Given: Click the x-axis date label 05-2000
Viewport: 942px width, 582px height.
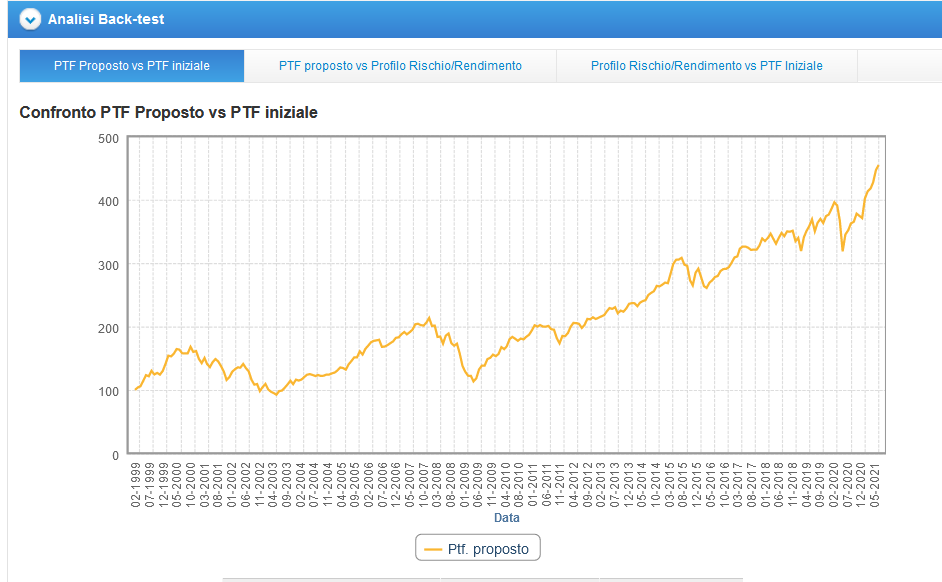Looking at the screenshot, I should tap(177, 485).
